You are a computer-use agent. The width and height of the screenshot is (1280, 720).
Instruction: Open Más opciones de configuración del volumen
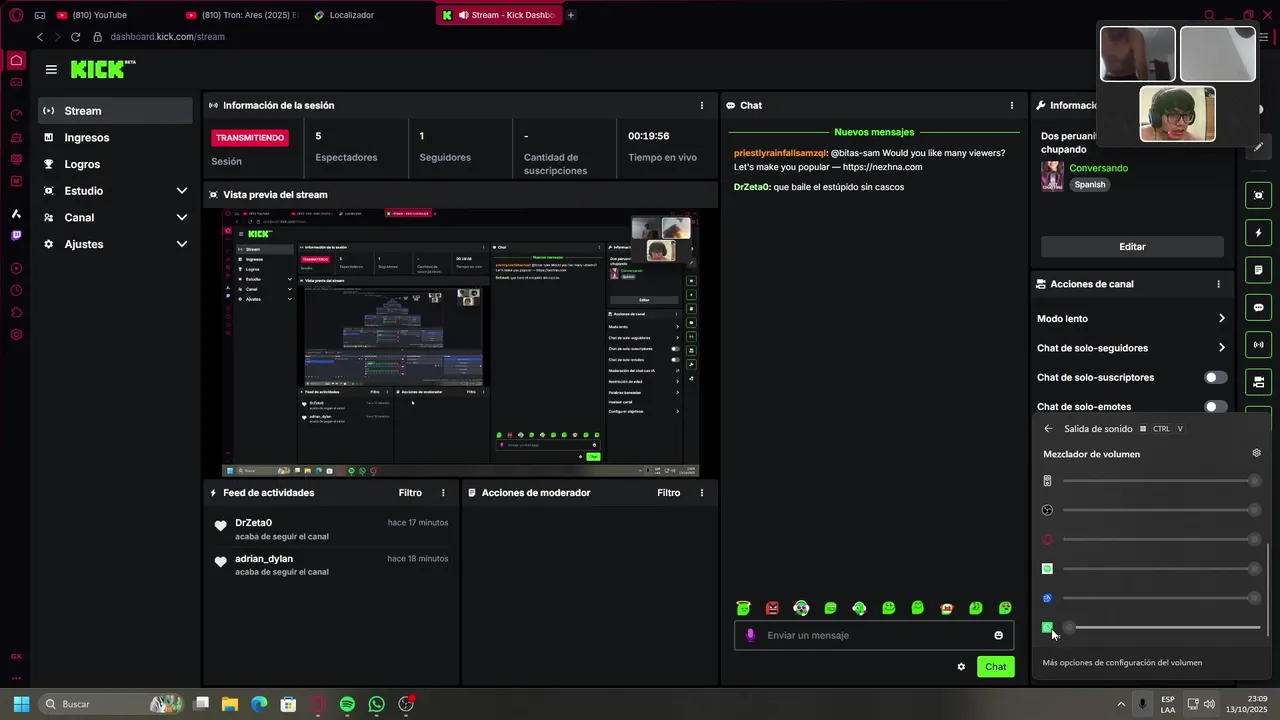click(x=1122, y=663)
